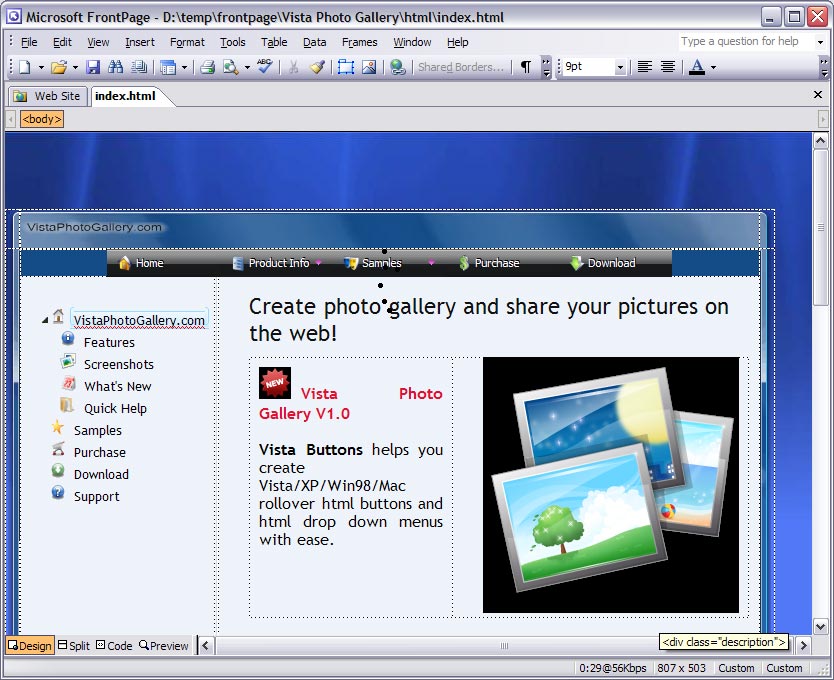Select the Format Painter brush icon
The image size is (834, 680).
[x=318, y=67]
